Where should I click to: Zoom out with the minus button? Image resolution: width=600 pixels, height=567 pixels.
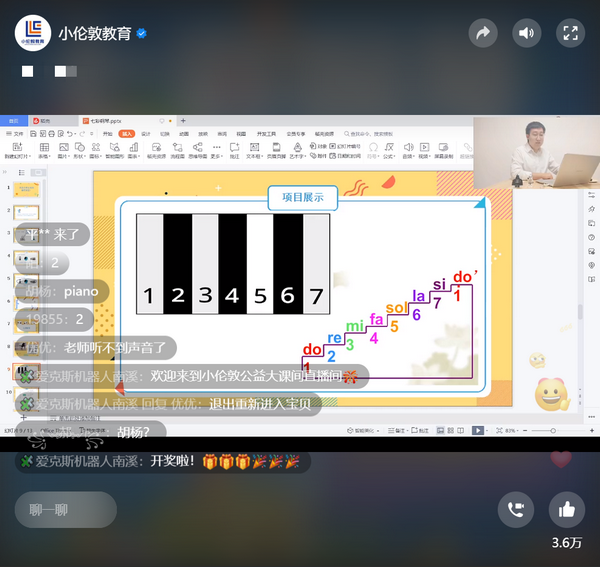point(525,431)
